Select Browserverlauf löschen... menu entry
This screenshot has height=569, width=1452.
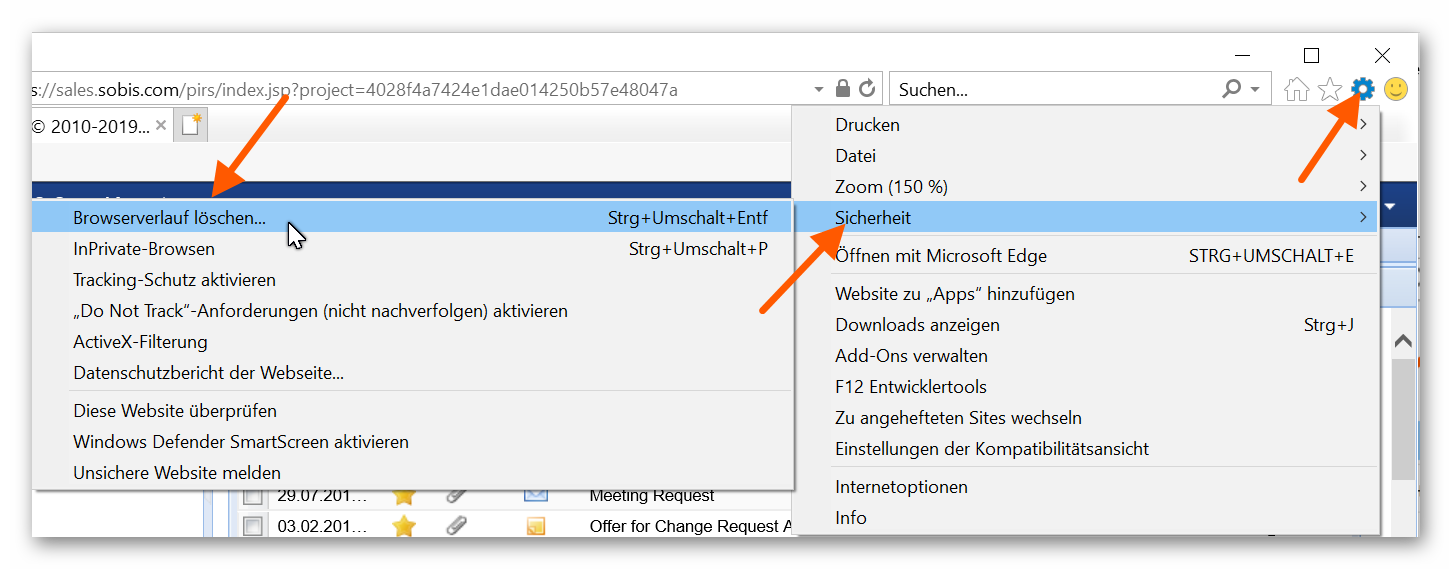click(170, 218)
